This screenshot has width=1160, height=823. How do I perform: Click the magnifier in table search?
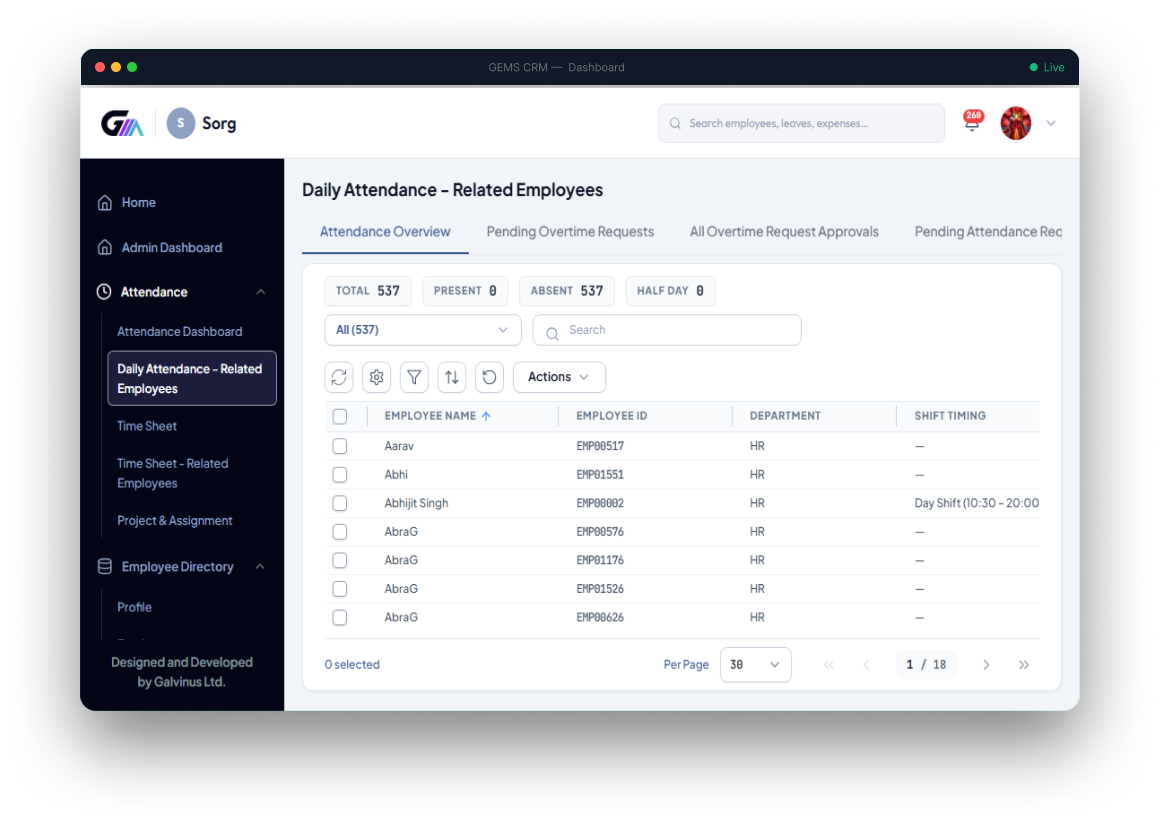point(552,334)
